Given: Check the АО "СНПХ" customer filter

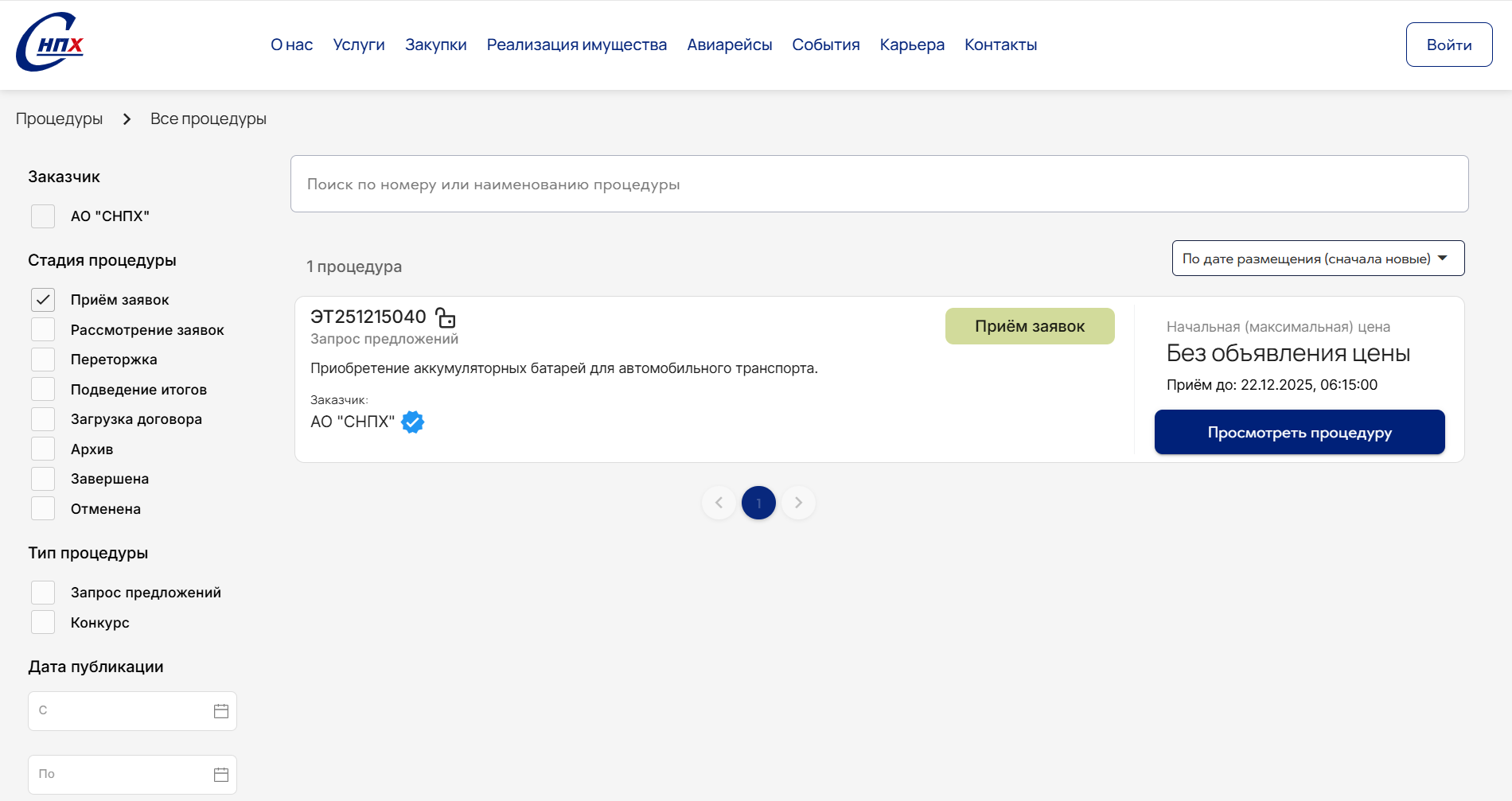Looking at the screenshot, I should [43, 216].
